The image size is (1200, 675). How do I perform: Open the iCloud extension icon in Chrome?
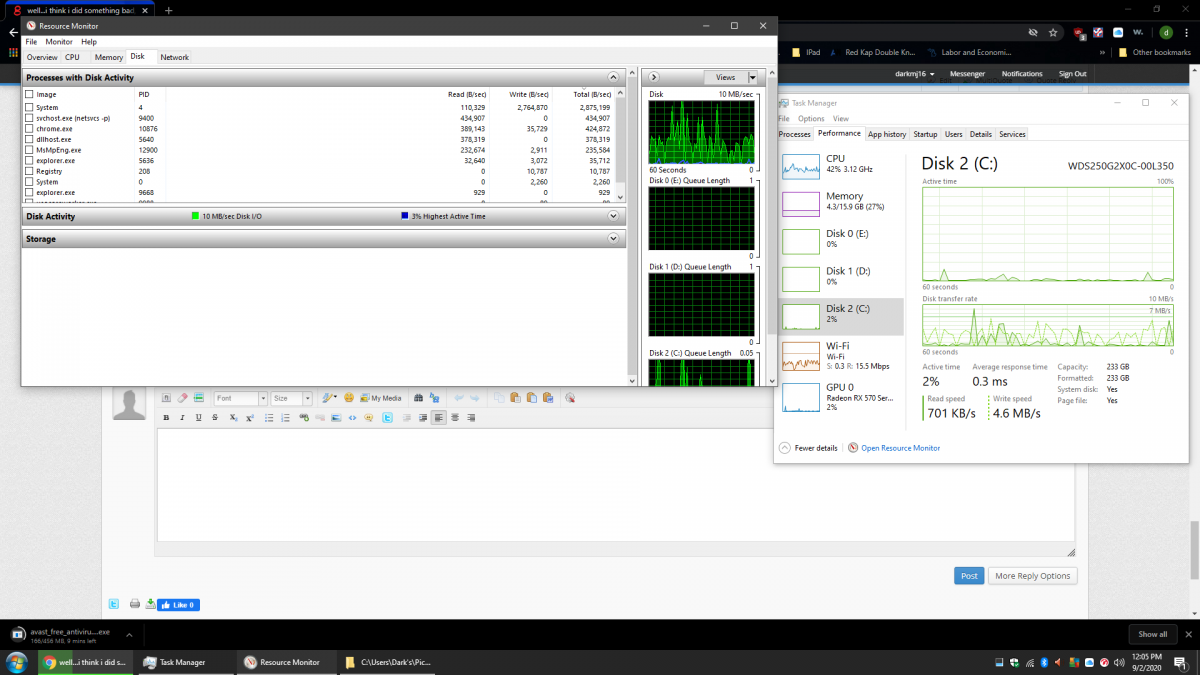[x=1118, y=33]
